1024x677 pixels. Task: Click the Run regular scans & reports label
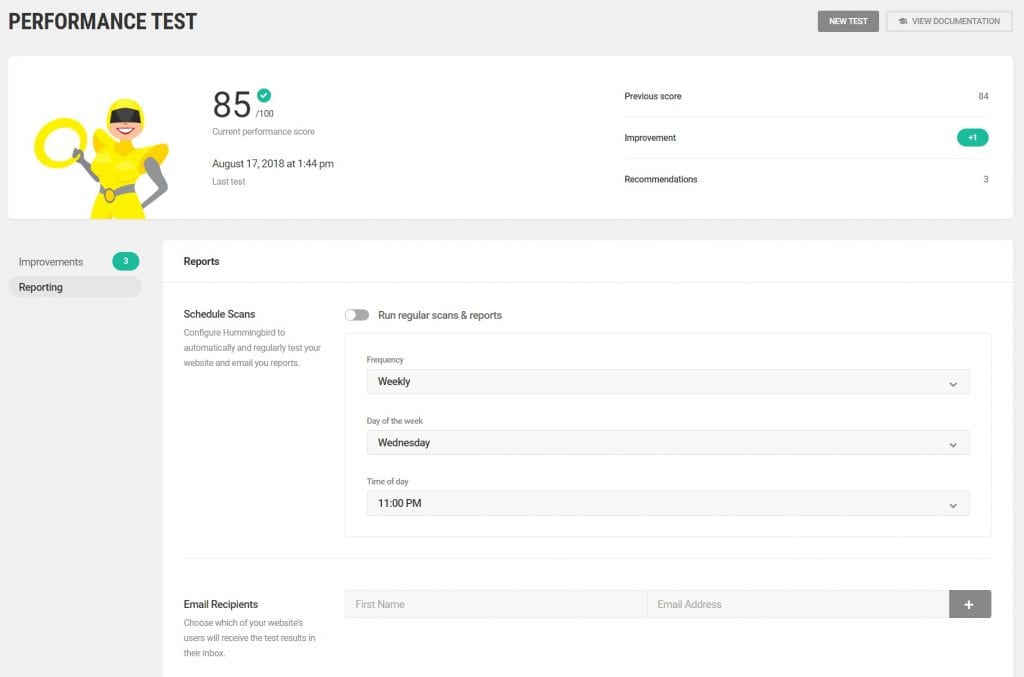(x=440, y=315)
